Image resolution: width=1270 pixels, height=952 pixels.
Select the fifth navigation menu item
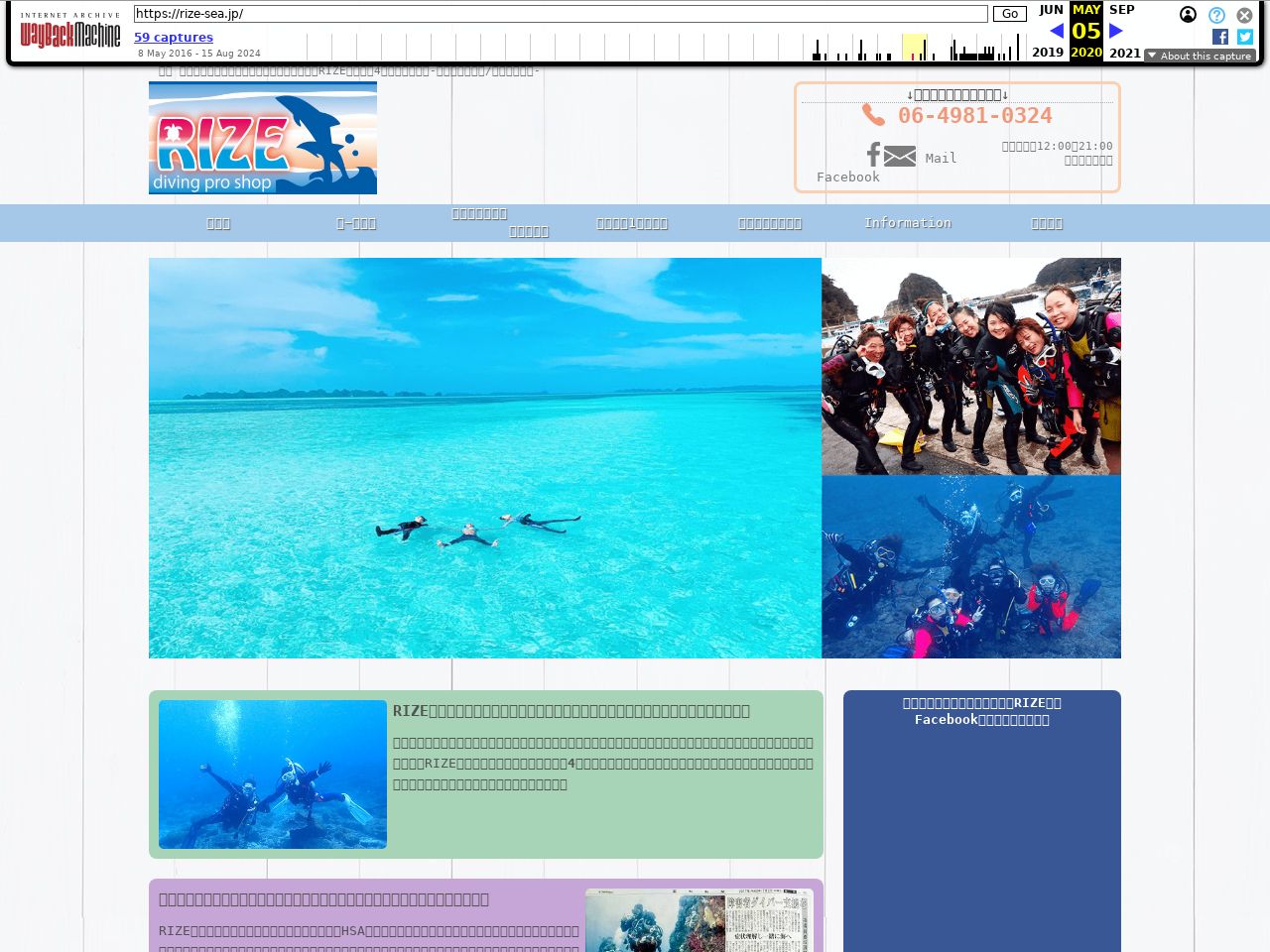770,223
